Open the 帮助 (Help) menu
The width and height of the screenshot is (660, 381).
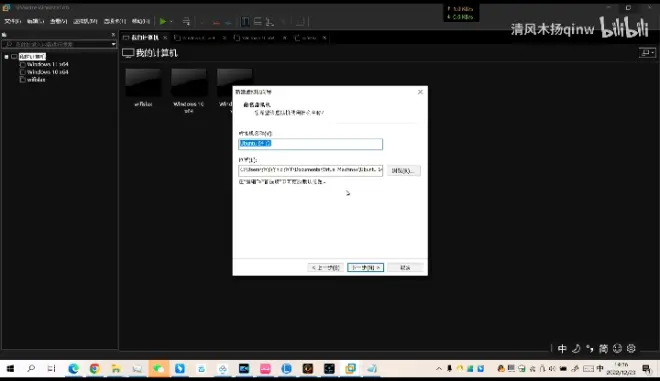pyautogui.click(x=141, y=21)
